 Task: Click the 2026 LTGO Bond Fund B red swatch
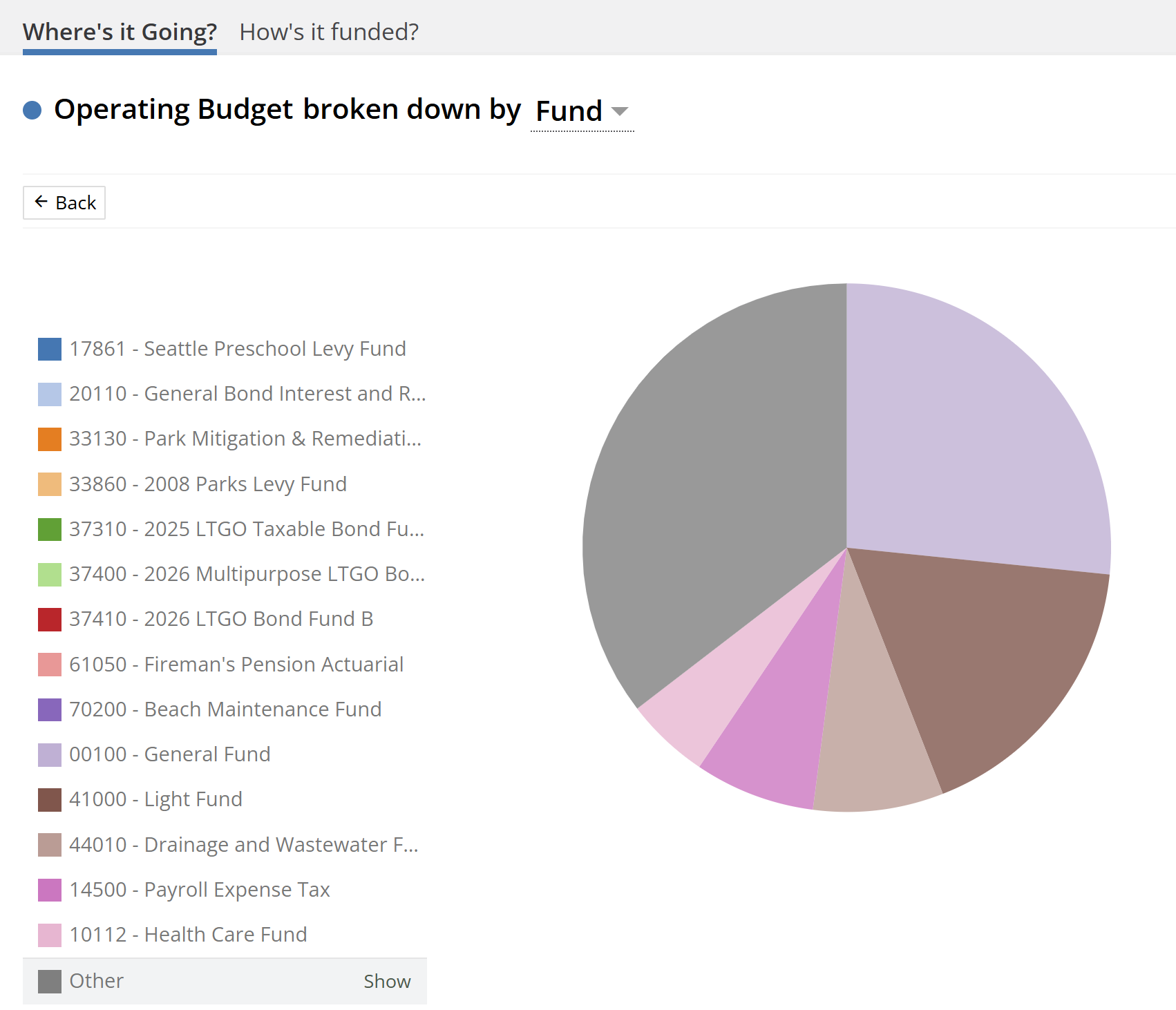pos(50,620)
